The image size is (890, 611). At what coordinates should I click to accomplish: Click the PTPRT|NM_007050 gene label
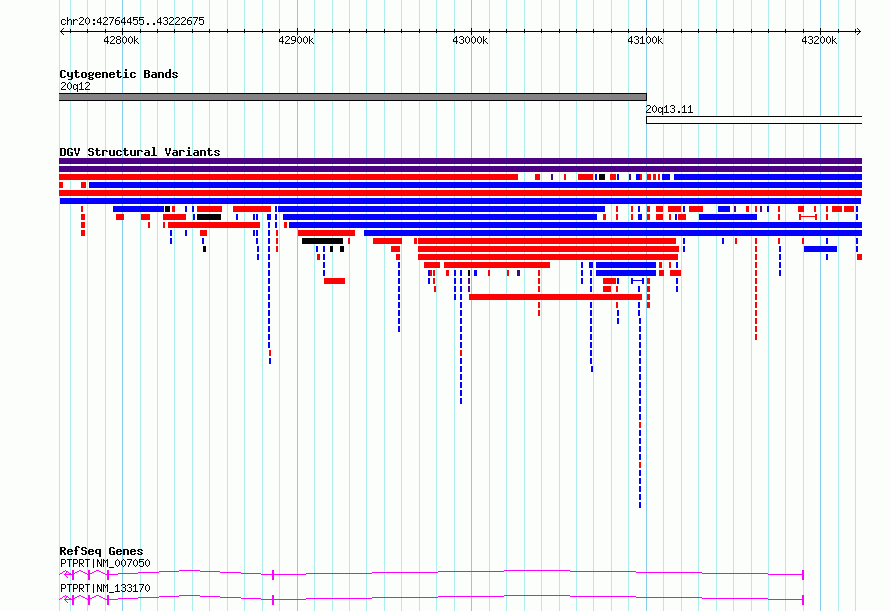(106, 563)
